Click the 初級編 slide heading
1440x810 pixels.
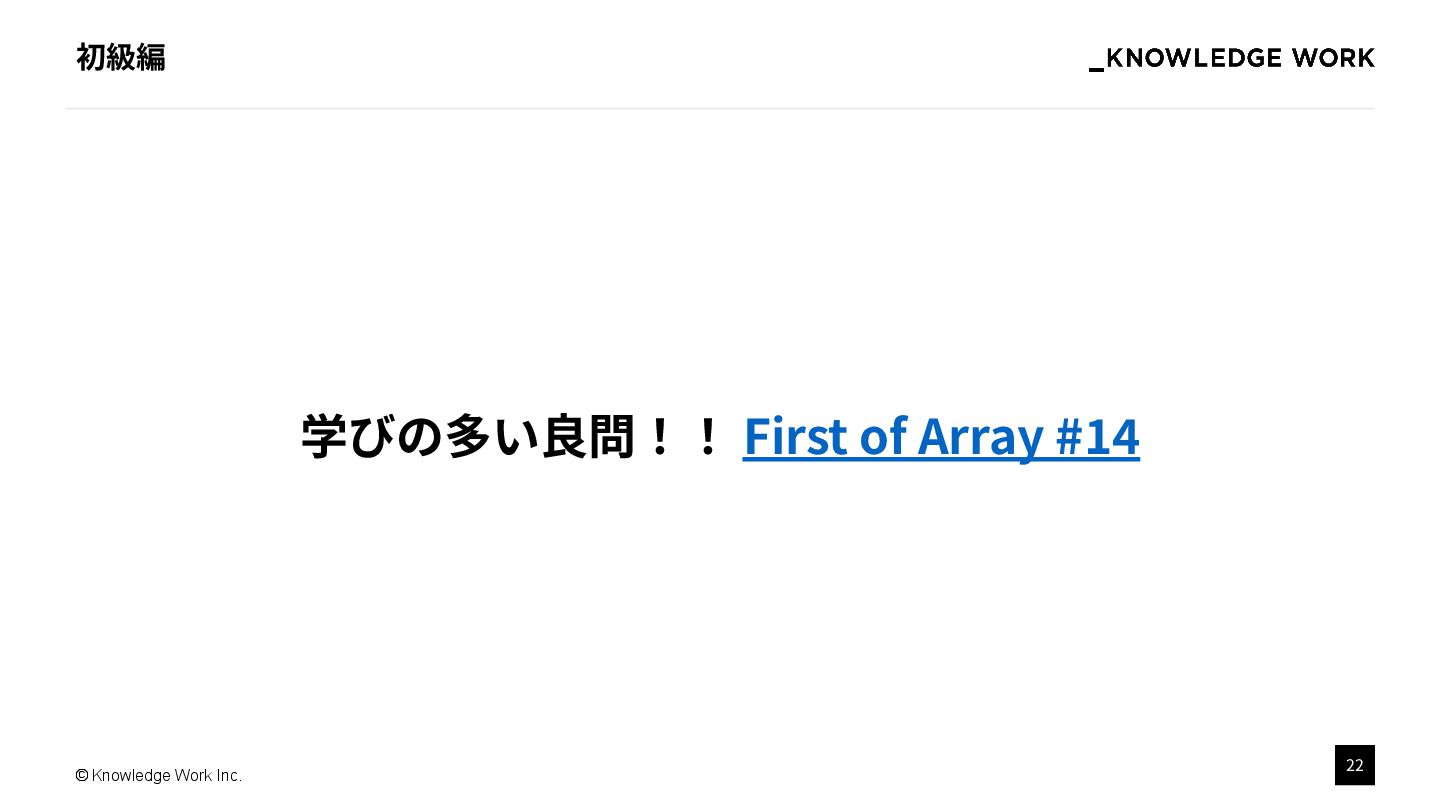[121, 57]
